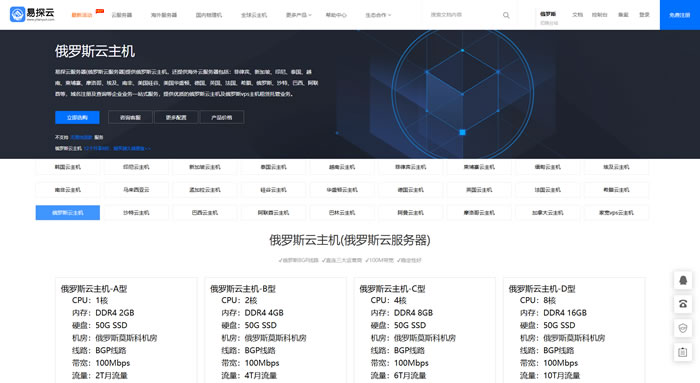Select the 越南云主机 tab

click(x=342, y=167)
